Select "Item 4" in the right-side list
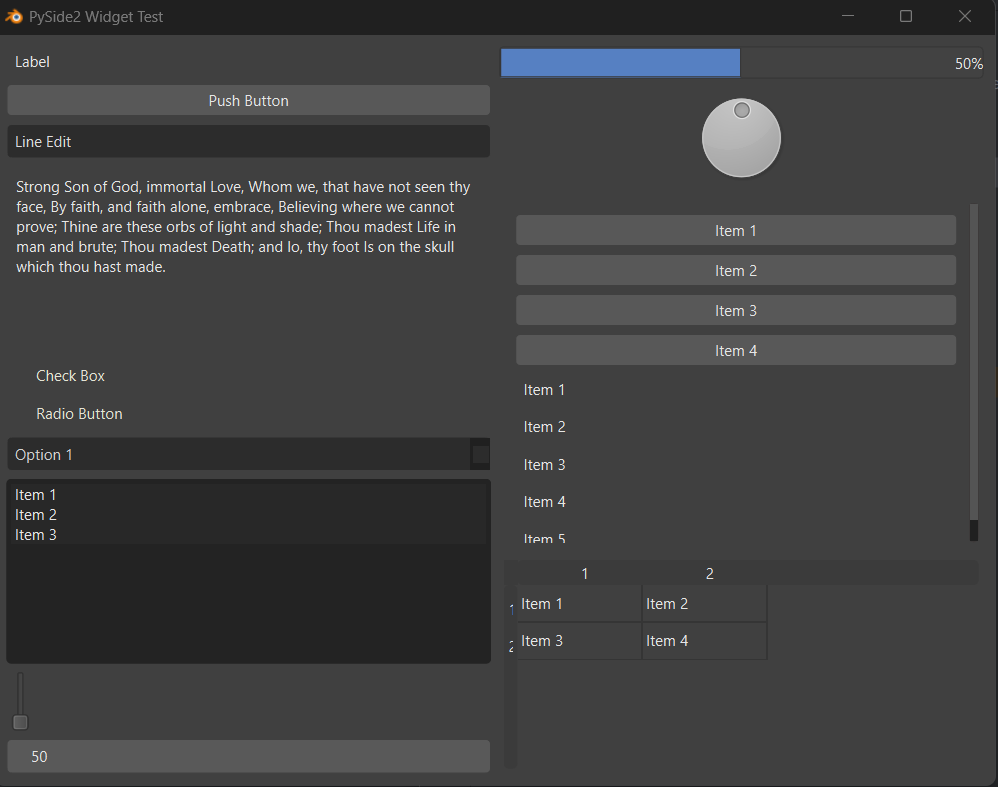 click(545, 501)
